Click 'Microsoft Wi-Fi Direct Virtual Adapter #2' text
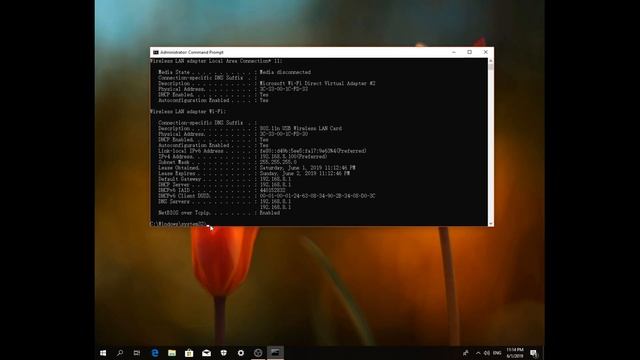 point(317,83)
